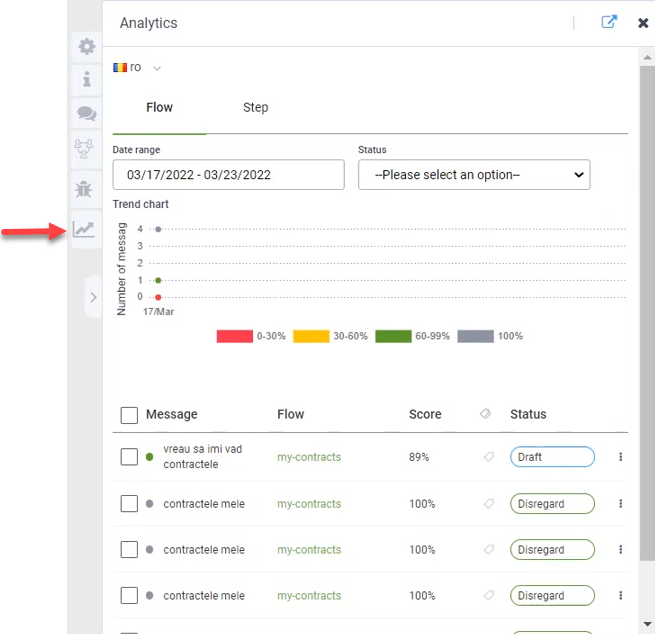657x635 pixels.
Task: Open the chat bubbles sidebar icon
Action: click(87, 114)
